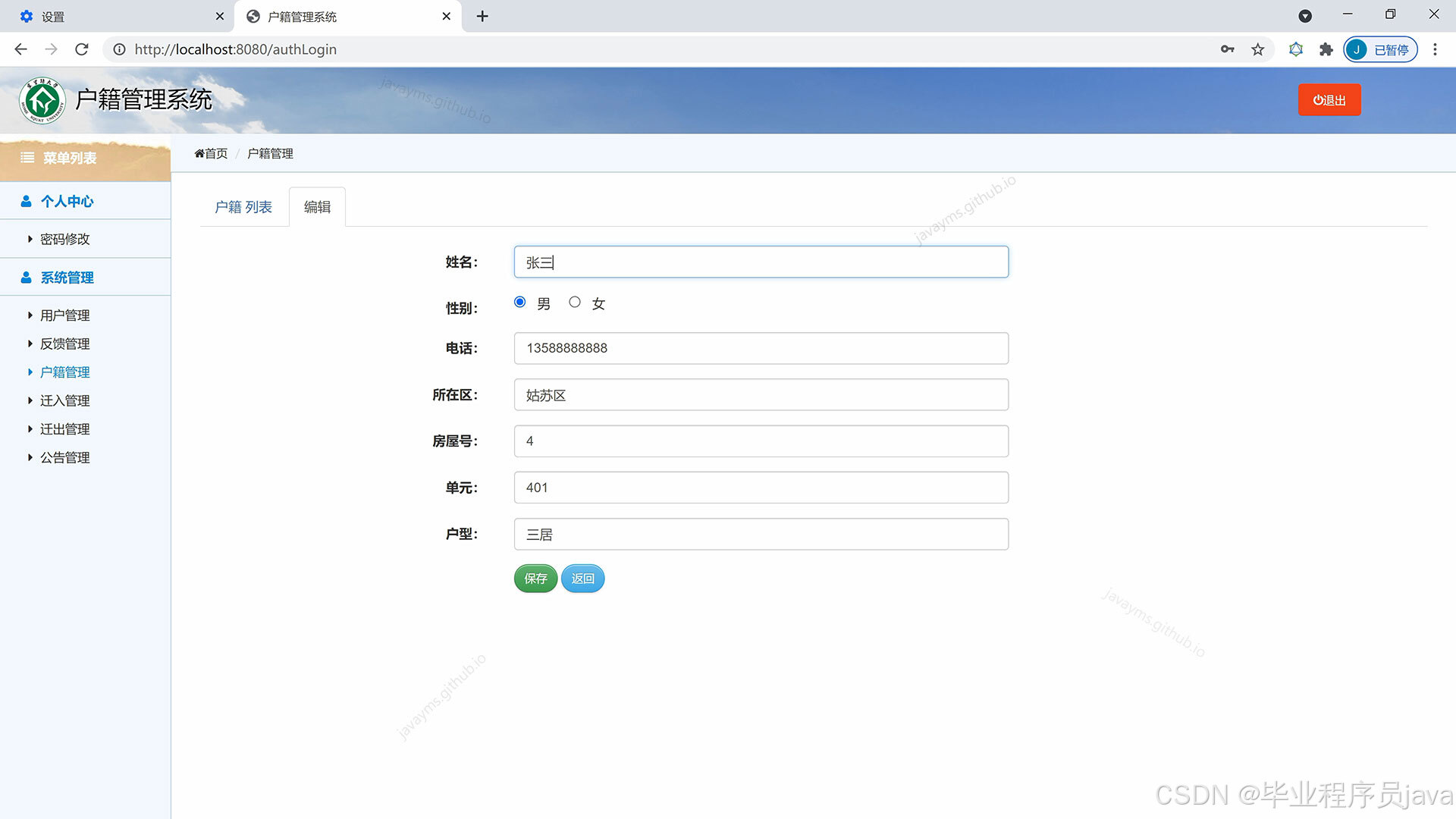
Task: Click the arrow beside 密码修改
Action: click(x=30, y=240)
